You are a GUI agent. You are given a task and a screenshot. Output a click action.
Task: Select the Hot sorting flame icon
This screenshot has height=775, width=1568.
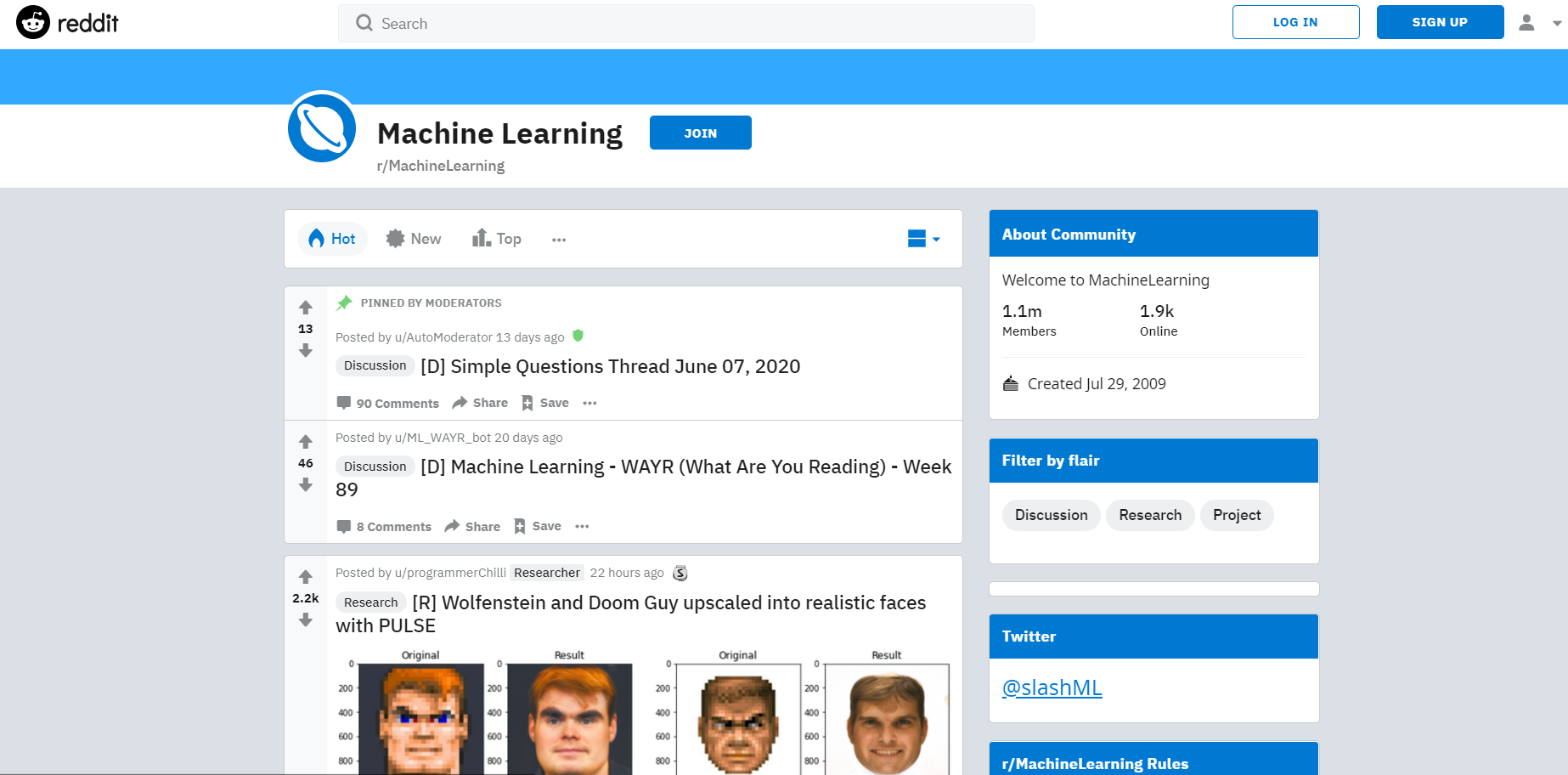(x=316, y=239)
